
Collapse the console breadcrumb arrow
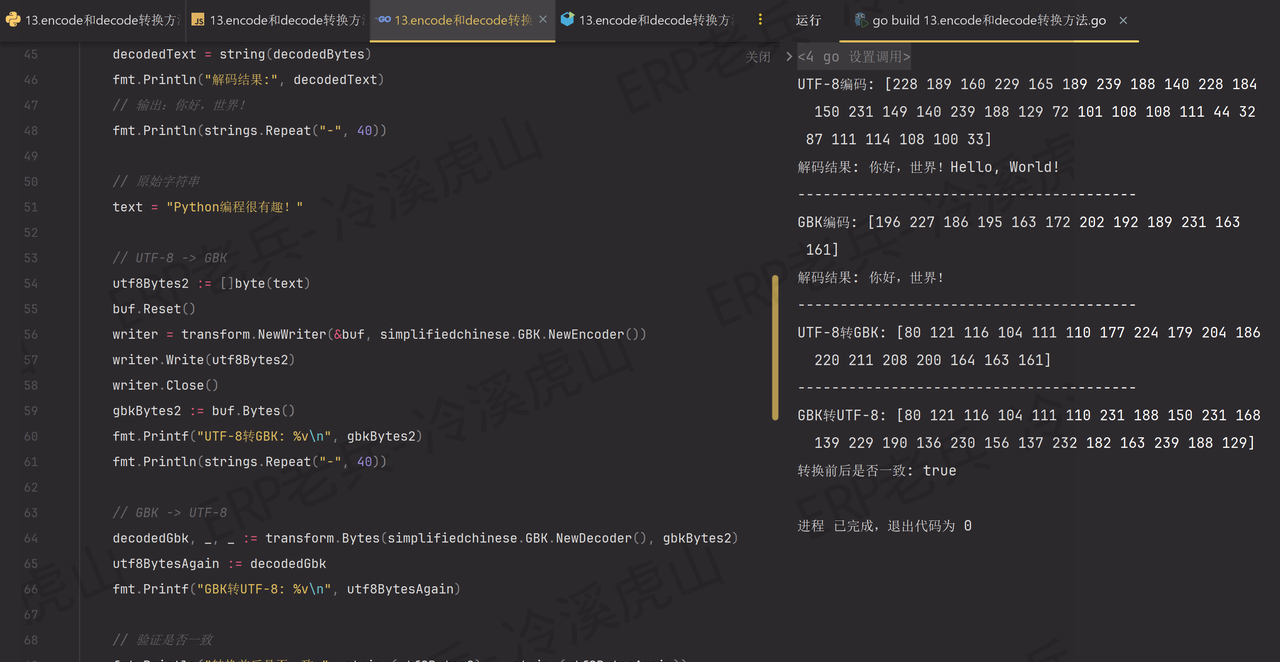click(x=787, y=57)
